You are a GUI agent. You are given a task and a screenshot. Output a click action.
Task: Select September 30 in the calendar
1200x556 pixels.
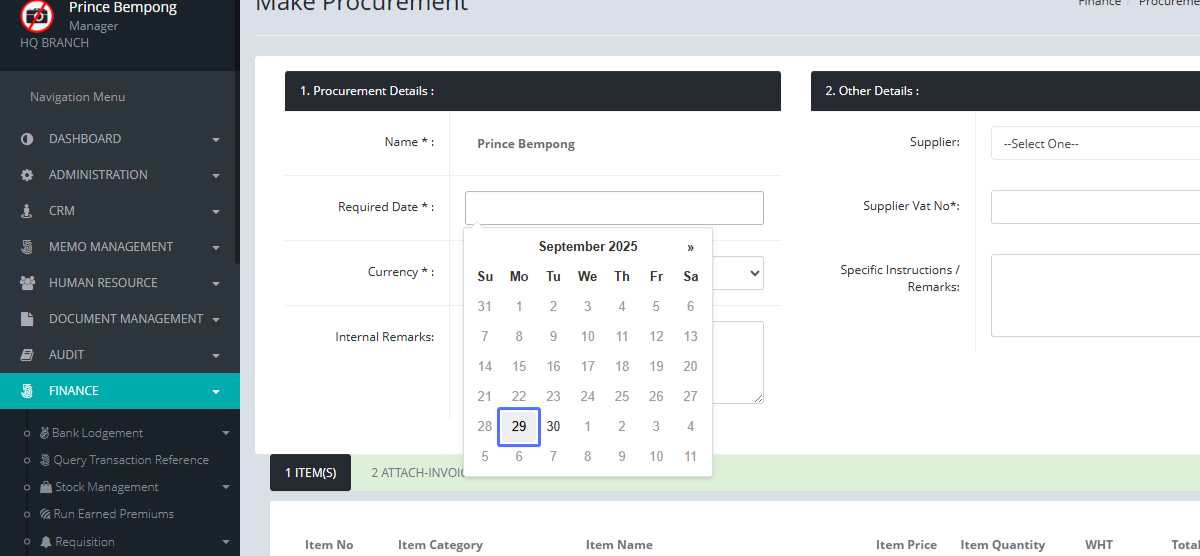coord(553,426)
